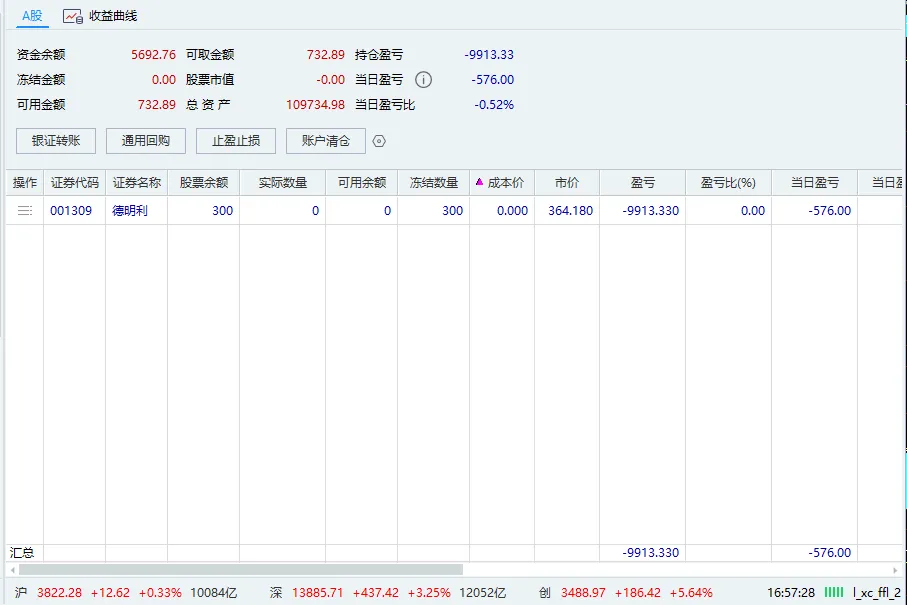Select the stock name 德明利
Image resolution: width=907 pixels, height=605 pixels.
(x=130, y=211)
